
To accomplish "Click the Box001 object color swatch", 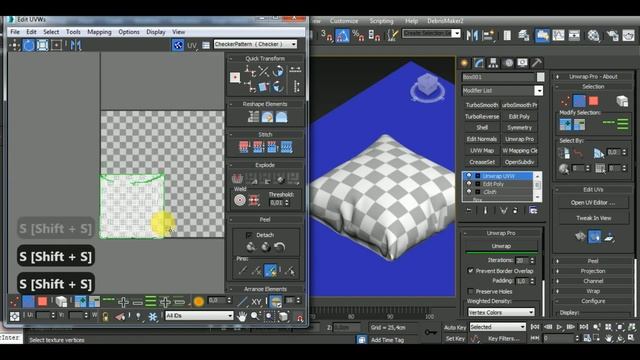I will [x=540, y=77].
